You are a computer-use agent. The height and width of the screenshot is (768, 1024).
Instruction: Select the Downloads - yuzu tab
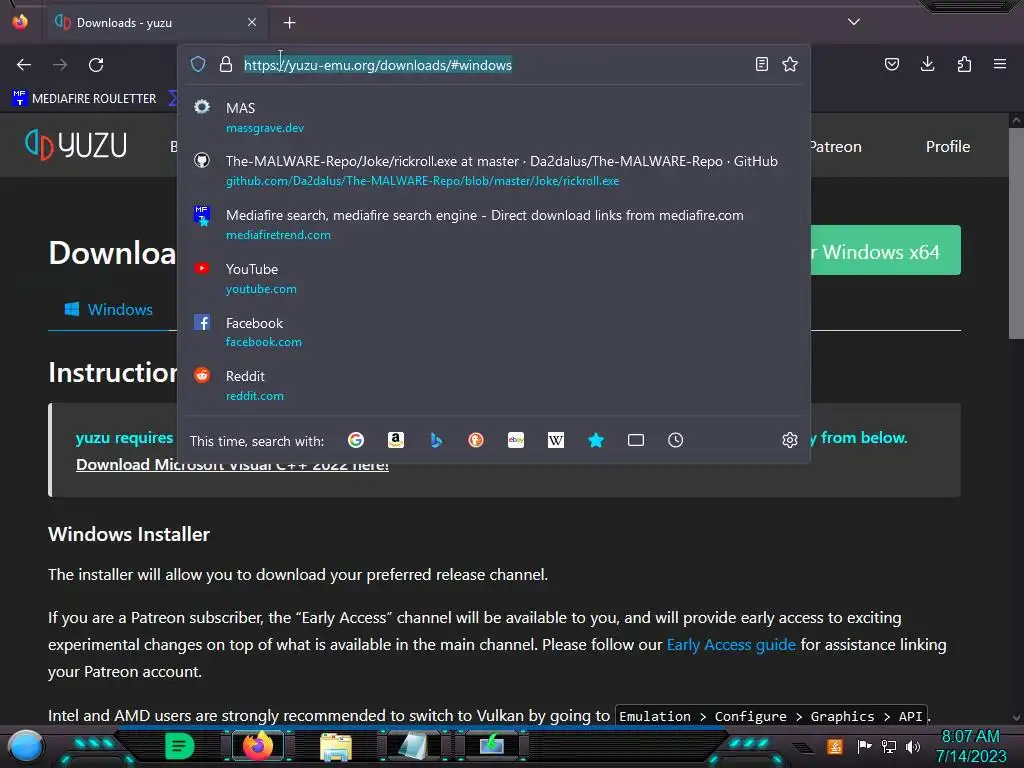click(x=156, y=22)
